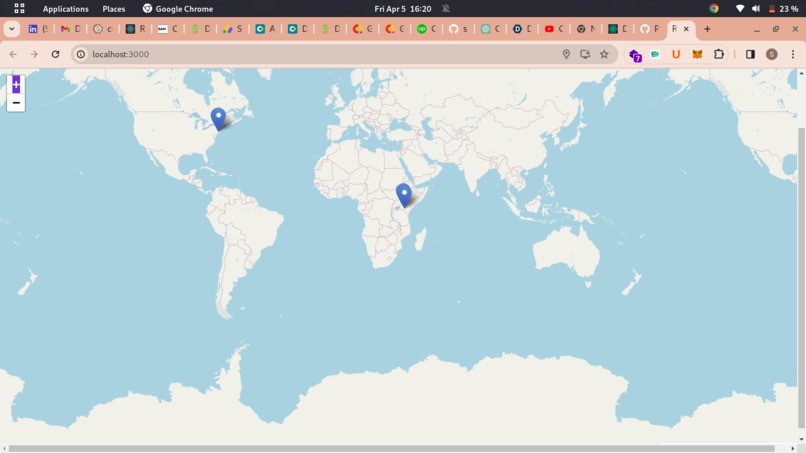This screenshot has height=453, width=806.
Task: View site information for localhost
Action: (x=81, y=54)
